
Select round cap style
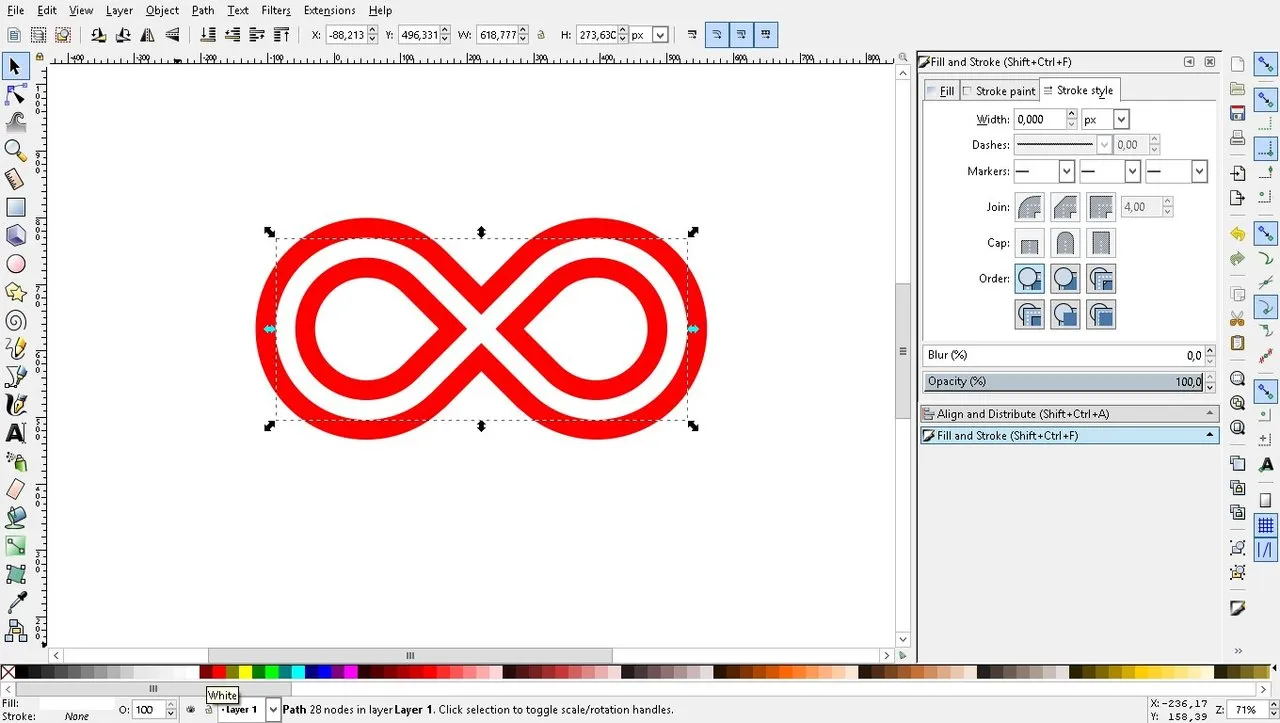tap(1065, 243)
